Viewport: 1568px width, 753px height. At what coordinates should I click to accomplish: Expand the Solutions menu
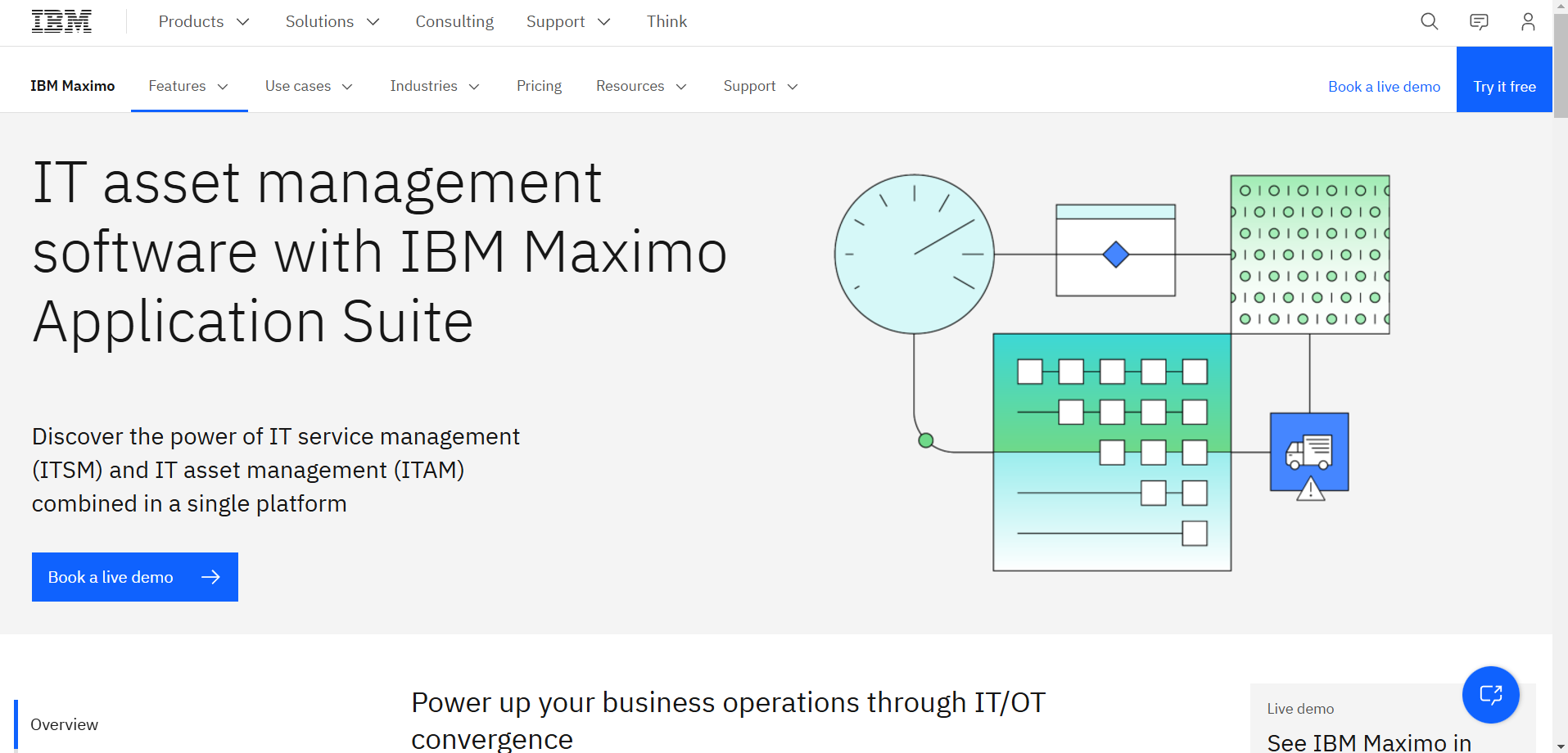[332, 21]
